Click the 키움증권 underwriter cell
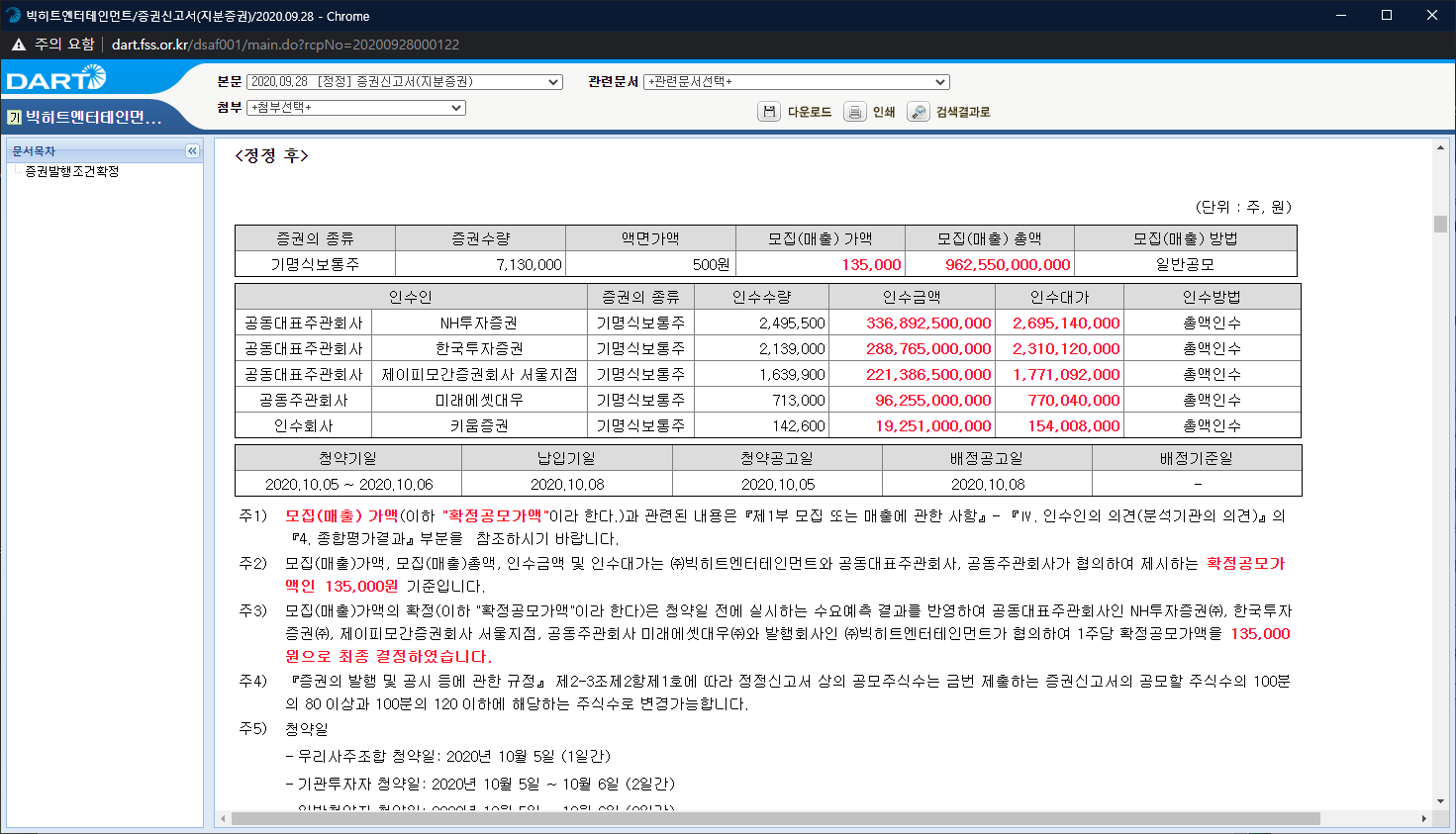Screen dimensions: 1456x834 (x=479, y=425)
